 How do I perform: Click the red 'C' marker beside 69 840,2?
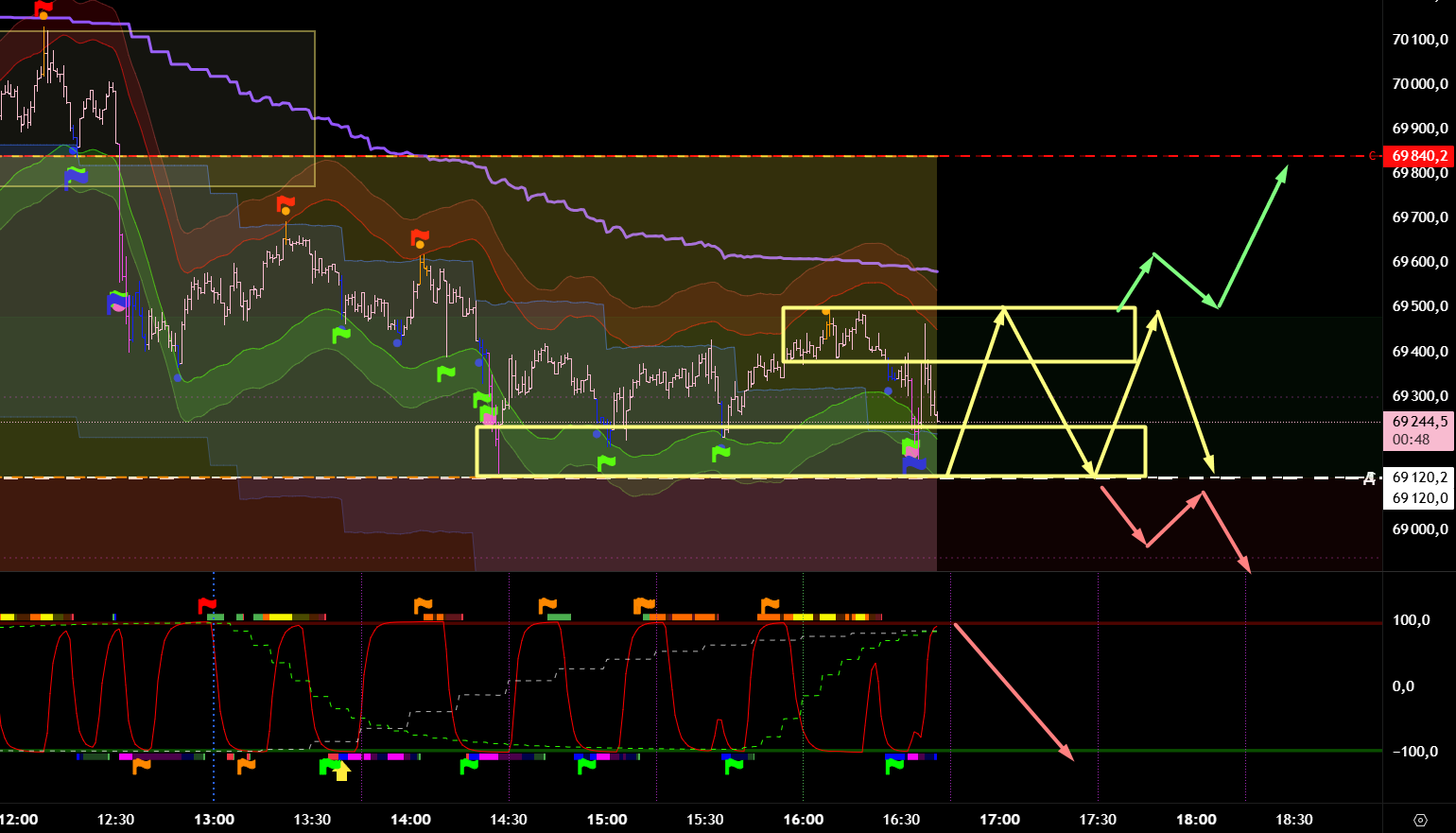tap(1373, 156)
